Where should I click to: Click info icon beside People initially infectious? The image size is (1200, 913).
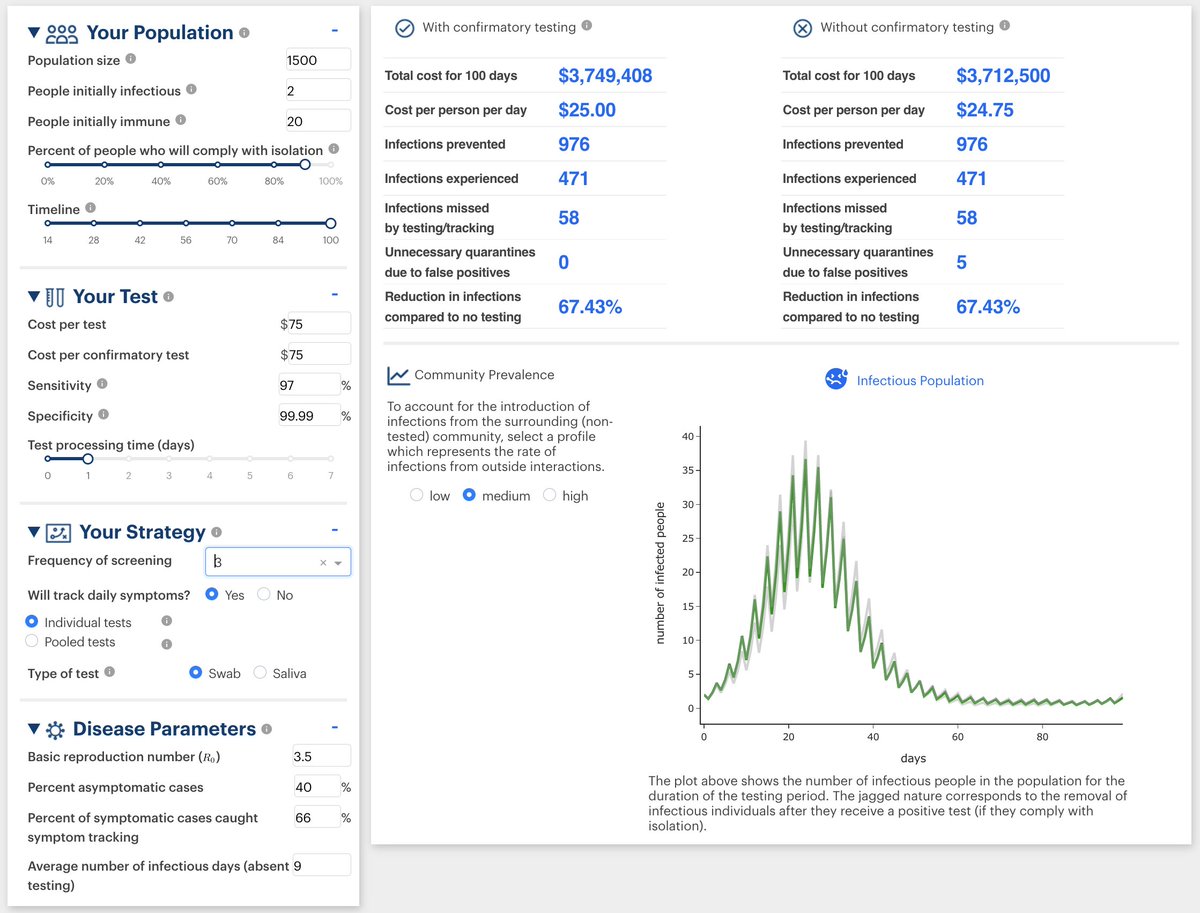point(192,90)
